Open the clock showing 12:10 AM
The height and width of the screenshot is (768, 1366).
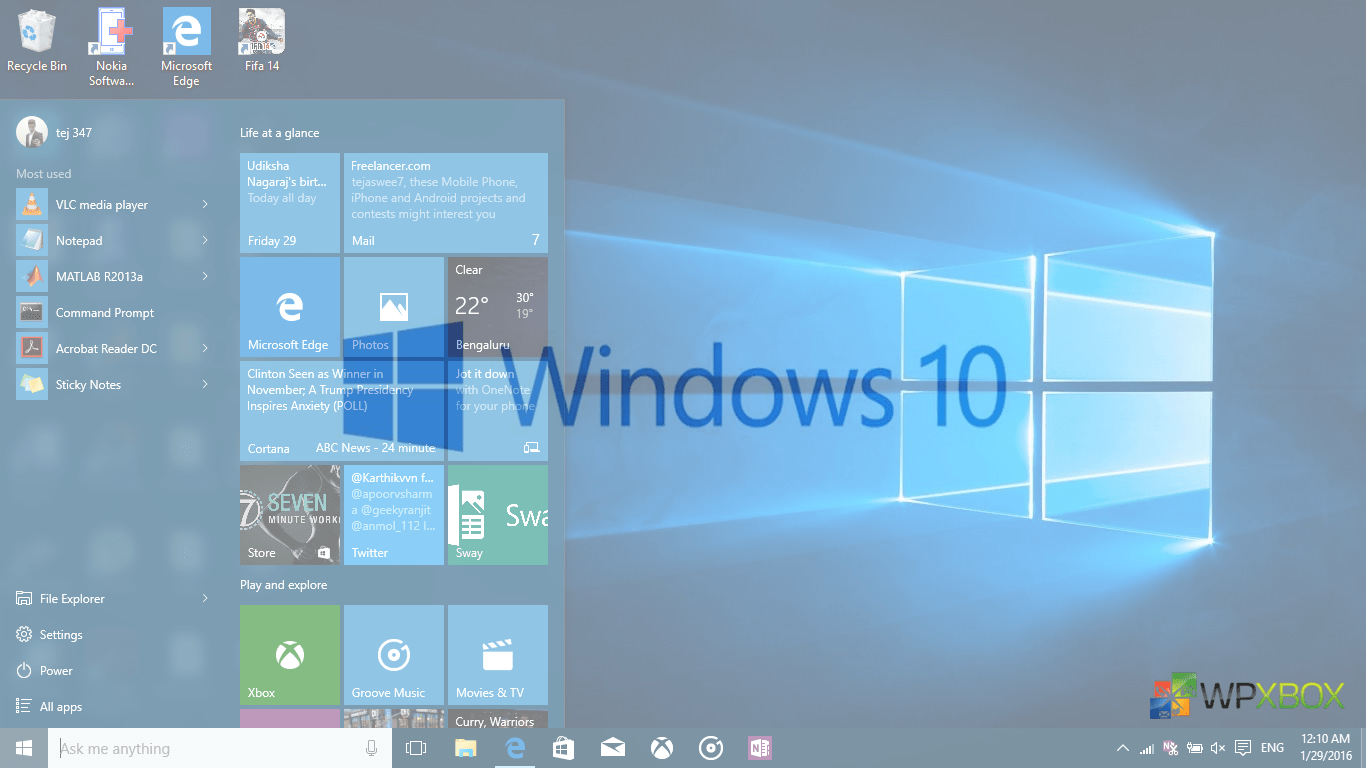point(1325,748)
